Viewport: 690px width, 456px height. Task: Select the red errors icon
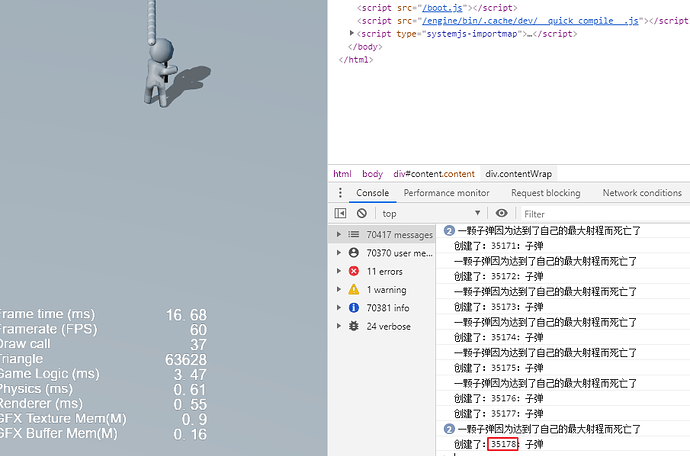[354, 271]
